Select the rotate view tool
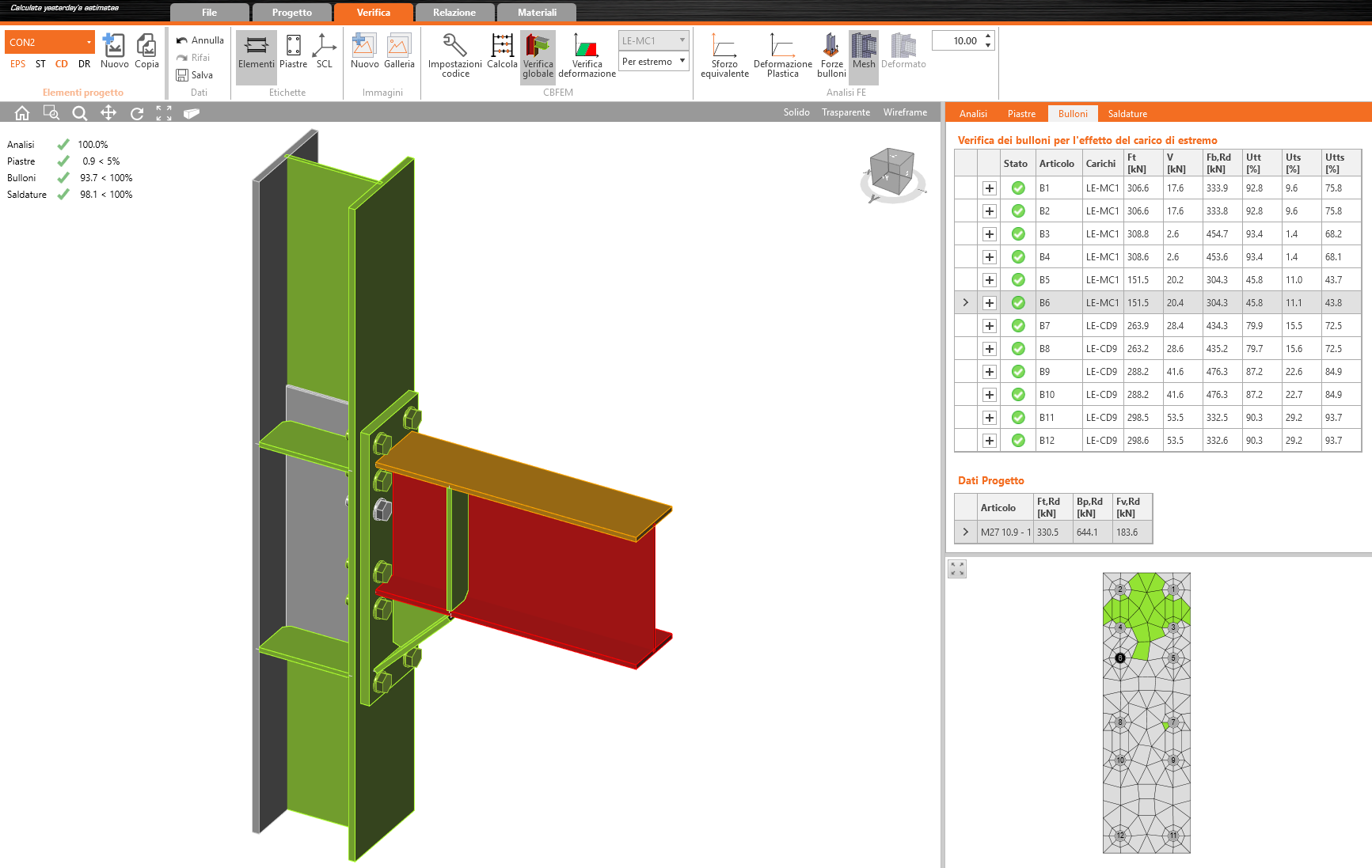Viewport: 1372px width, 868px height. tap(137, 113)
